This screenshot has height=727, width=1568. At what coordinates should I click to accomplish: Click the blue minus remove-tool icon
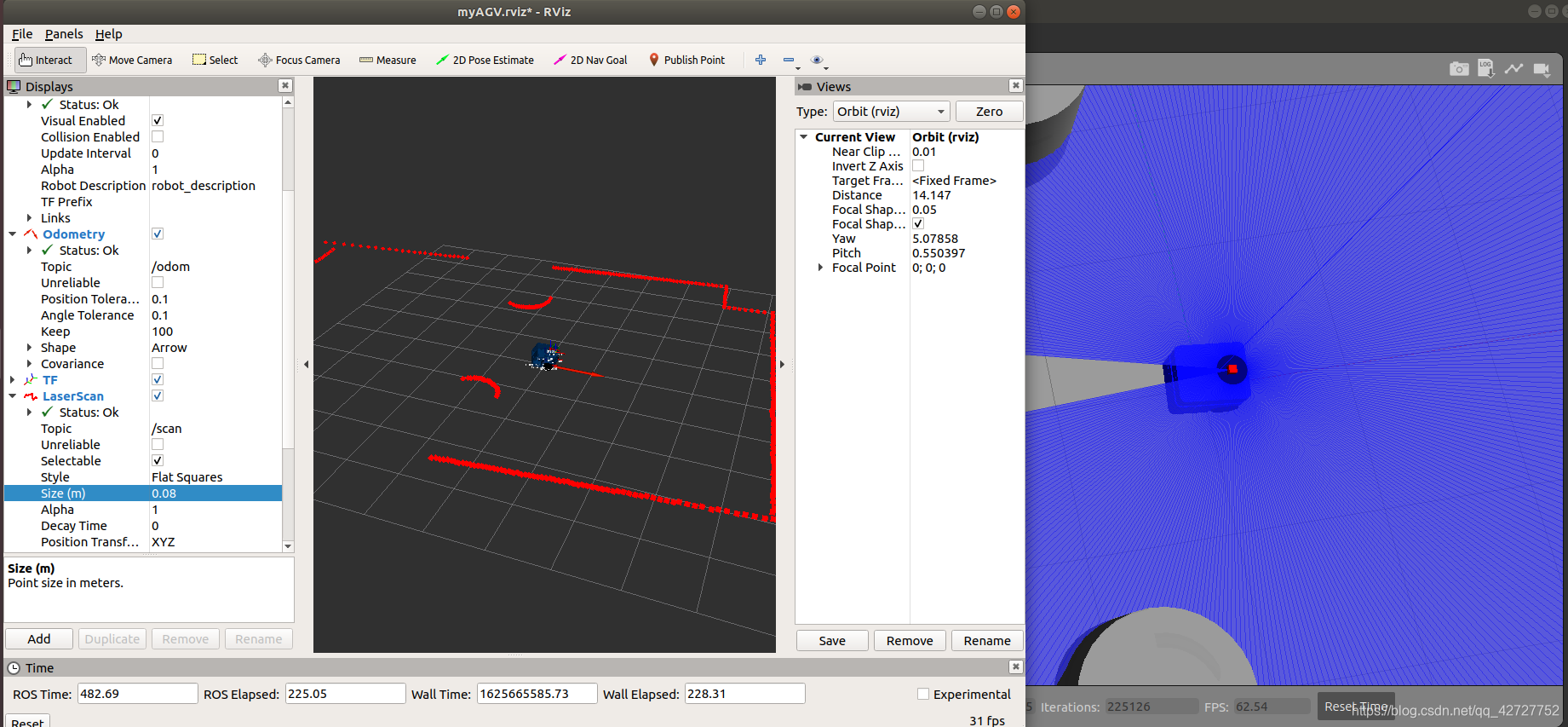pos(789,60)
